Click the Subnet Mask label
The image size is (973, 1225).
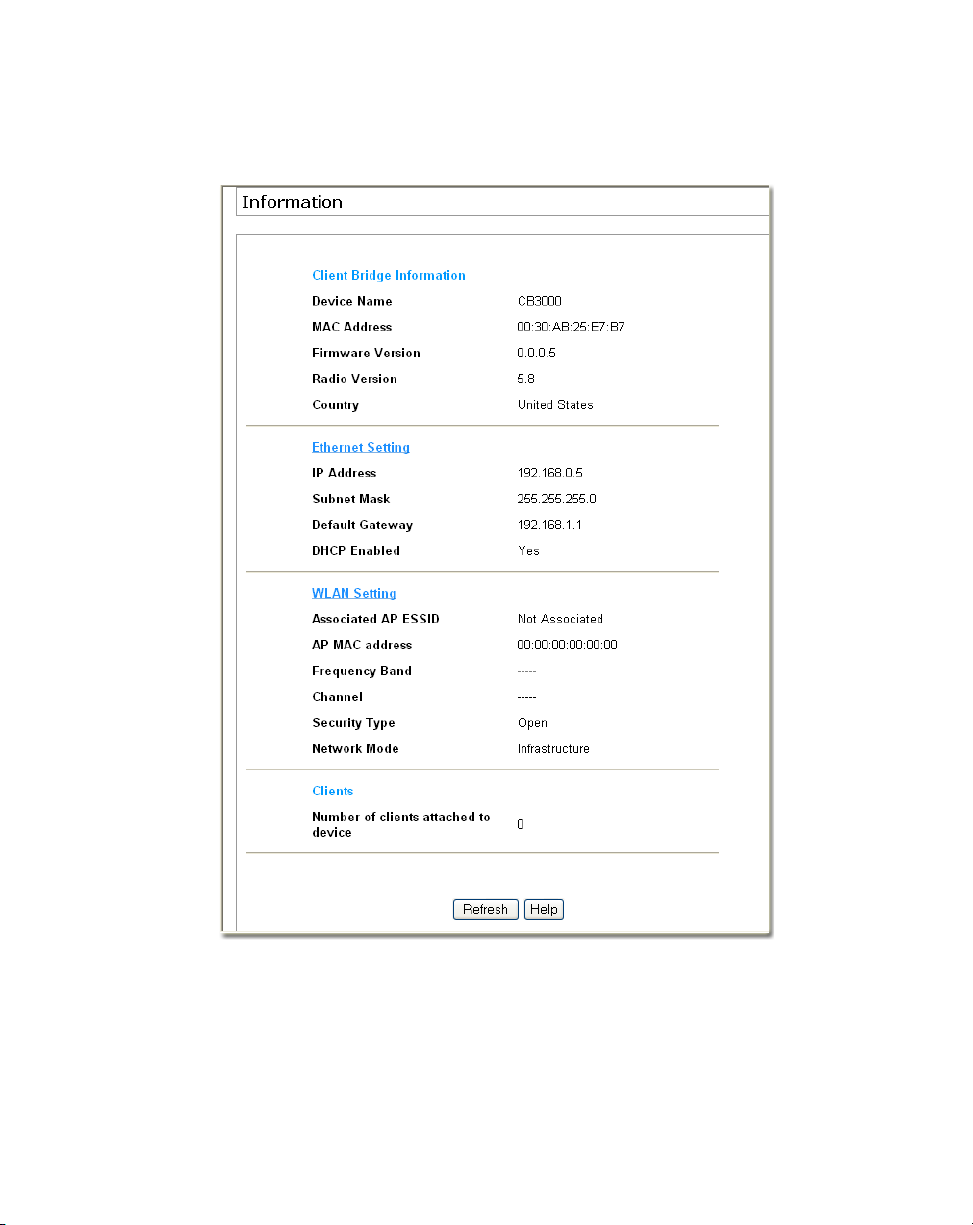[351, 499]
